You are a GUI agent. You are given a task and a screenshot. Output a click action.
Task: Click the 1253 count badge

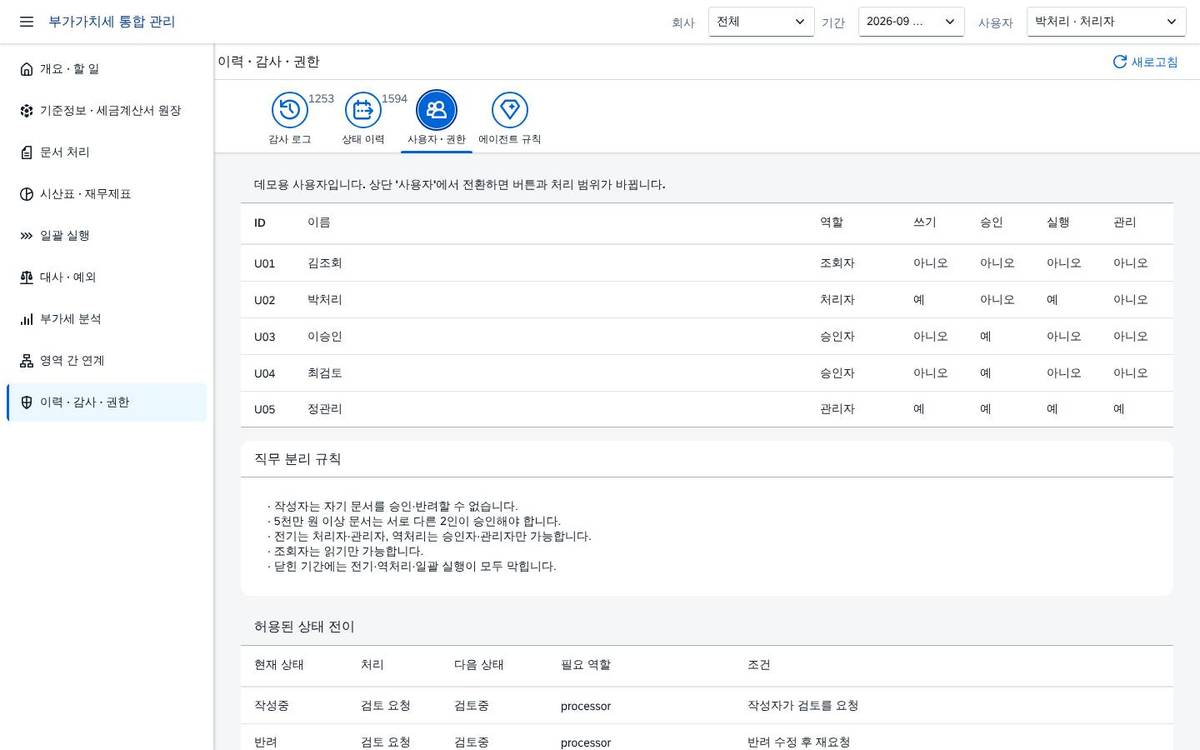pyautogui.click(x=321, y=99)
